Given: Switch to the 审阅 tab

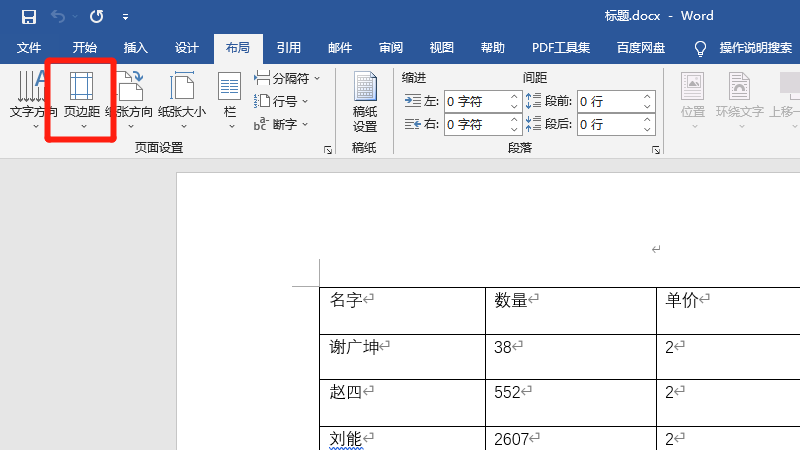Looking at the screenshot, I should [x=391, y=47].
